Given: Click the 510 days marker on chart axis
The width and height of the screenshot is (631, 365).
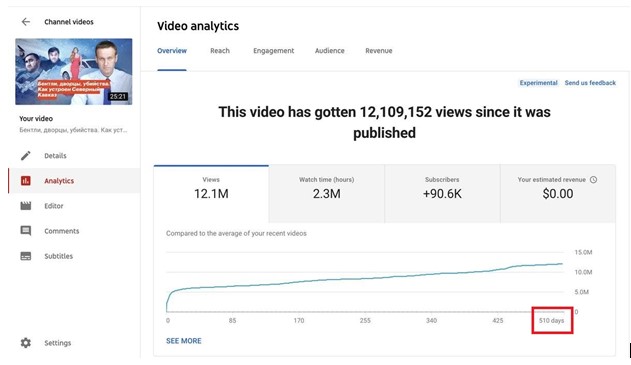Looking at the screenshot, I should (552, 321).
